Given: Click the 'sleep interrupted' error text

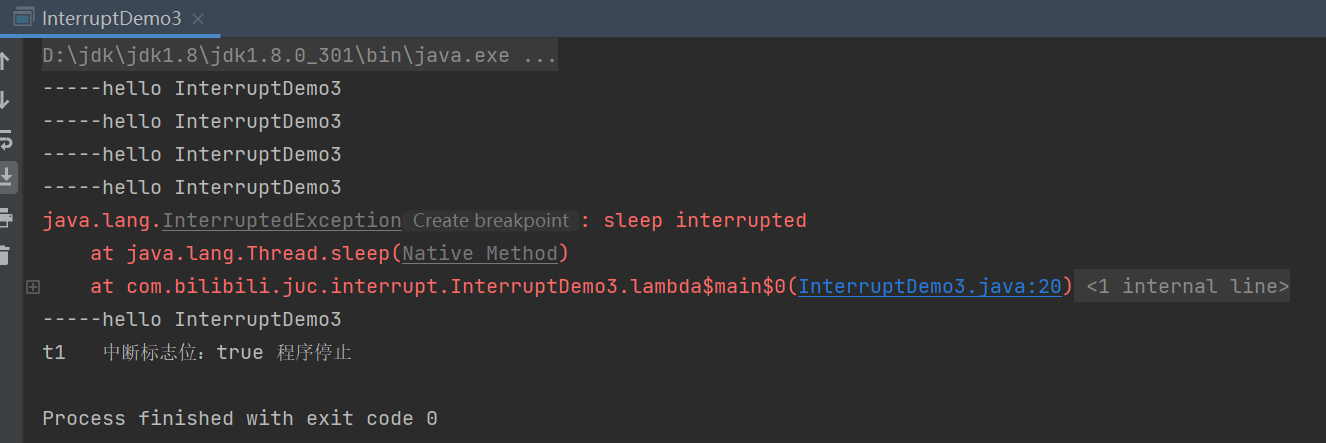Looking at the screenshot, I should pos(704,221).
